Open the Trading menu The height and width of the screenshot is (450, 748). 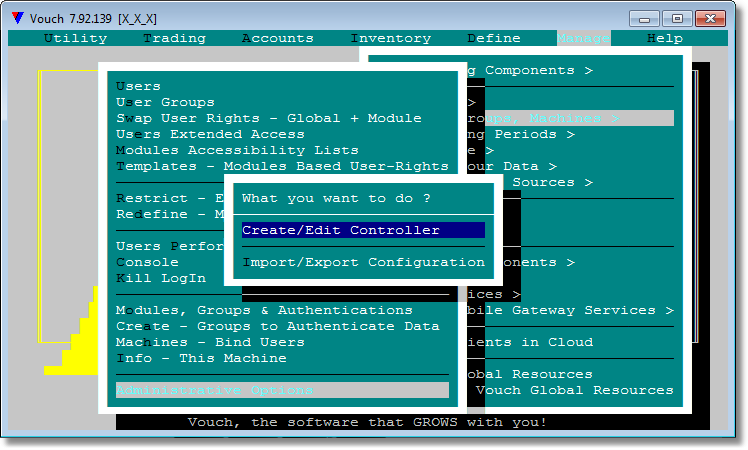pos(175,38)
